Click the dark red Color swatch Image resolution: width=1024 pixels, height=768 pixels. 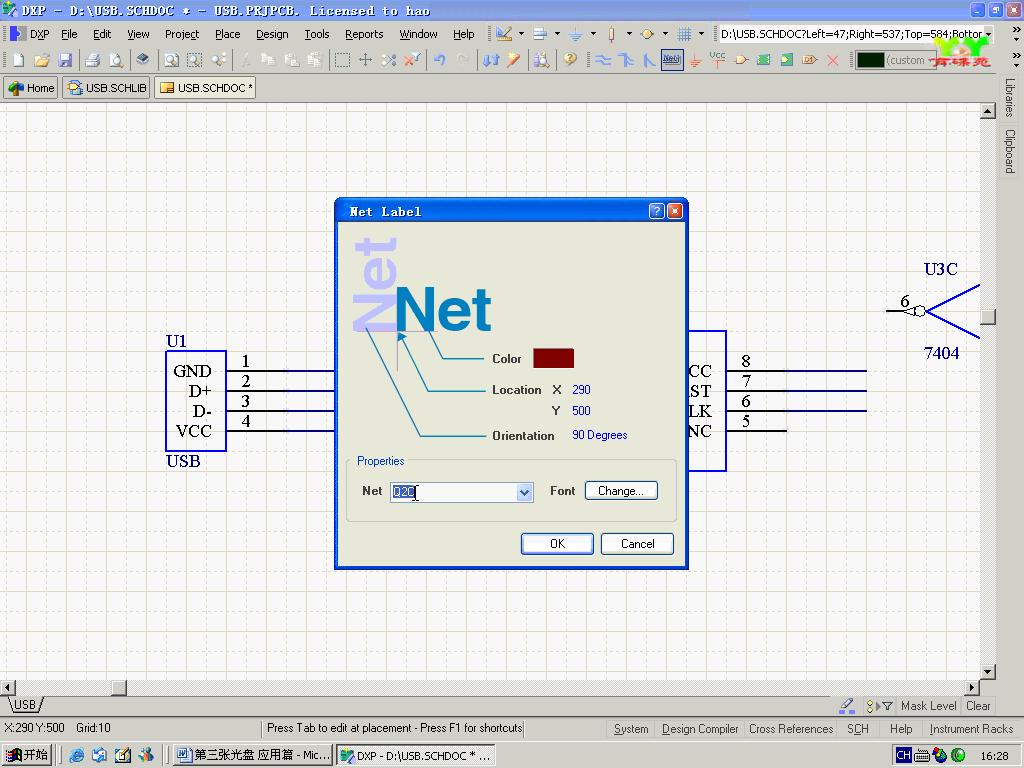pos(553,358)
